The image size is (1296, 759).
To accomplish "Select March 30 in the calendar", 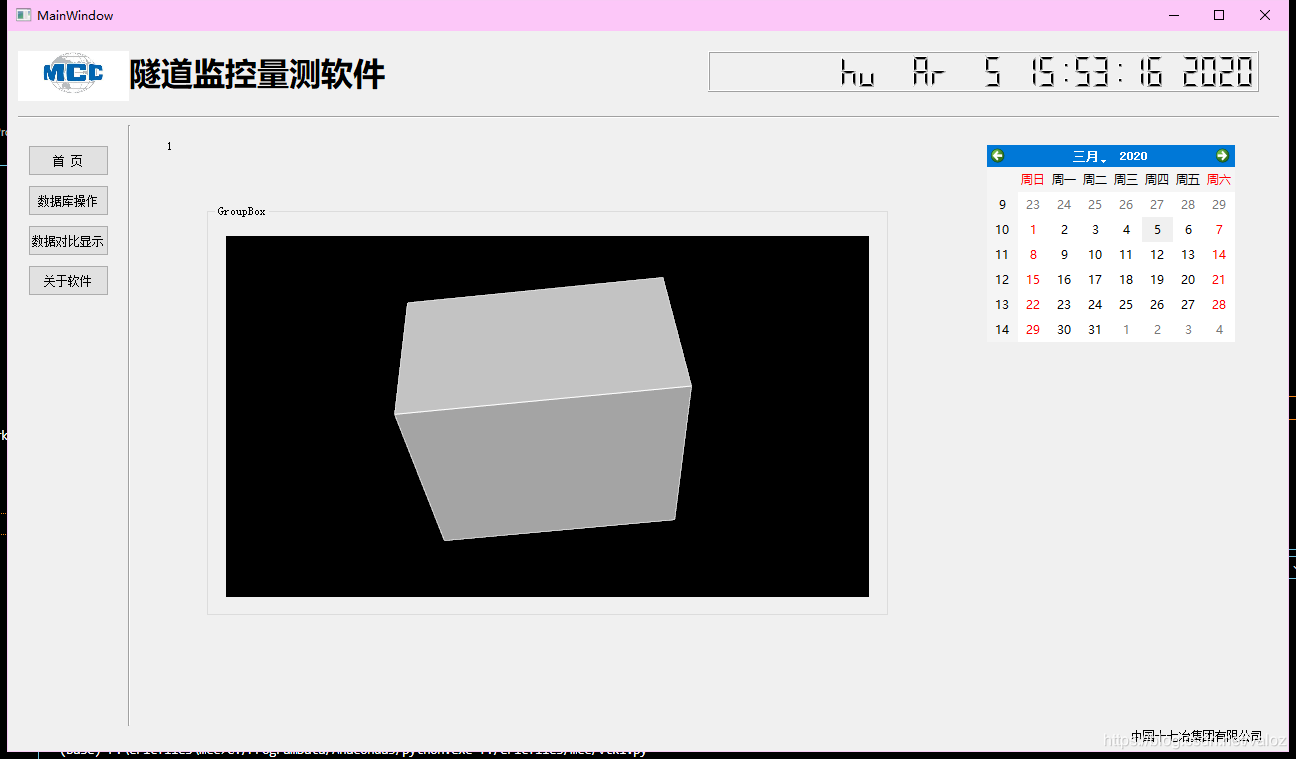I will (1064, 329).
